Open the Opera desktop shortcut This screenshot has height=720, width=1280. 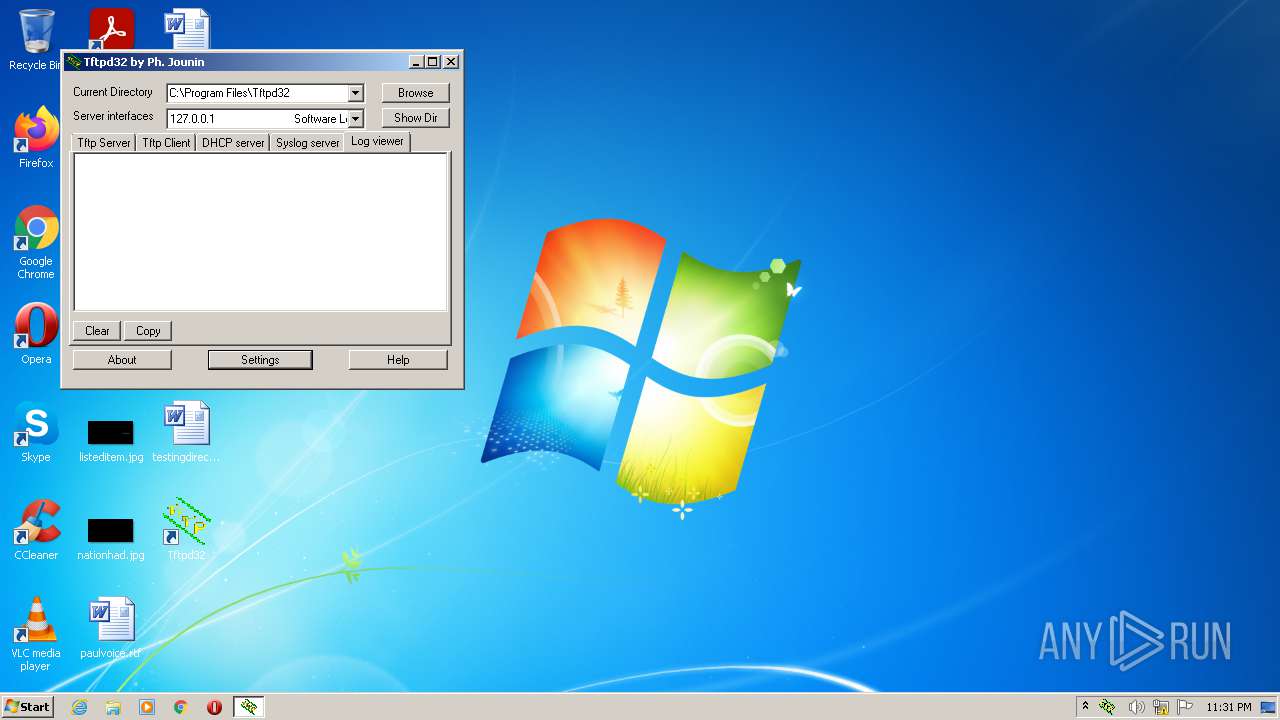[x=36, y=334]
